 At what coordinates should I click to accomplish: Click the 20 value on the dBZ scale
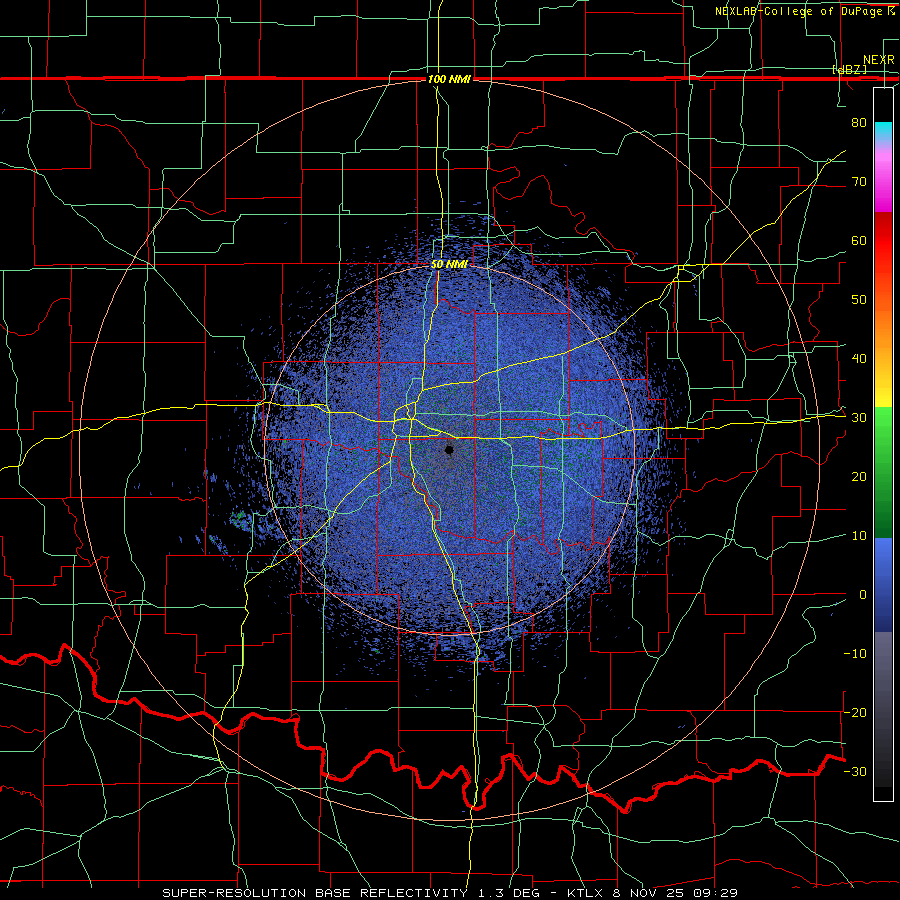coord(859,476)
